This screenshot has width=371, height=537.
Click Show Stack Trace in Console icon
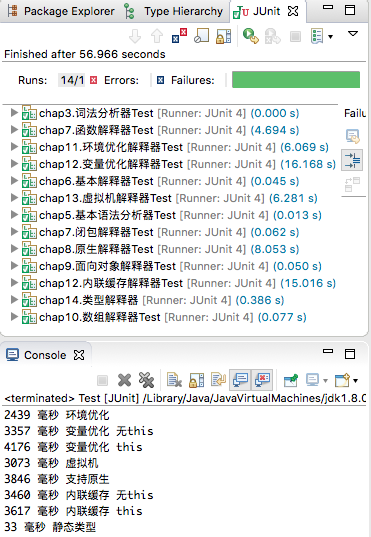353,136
